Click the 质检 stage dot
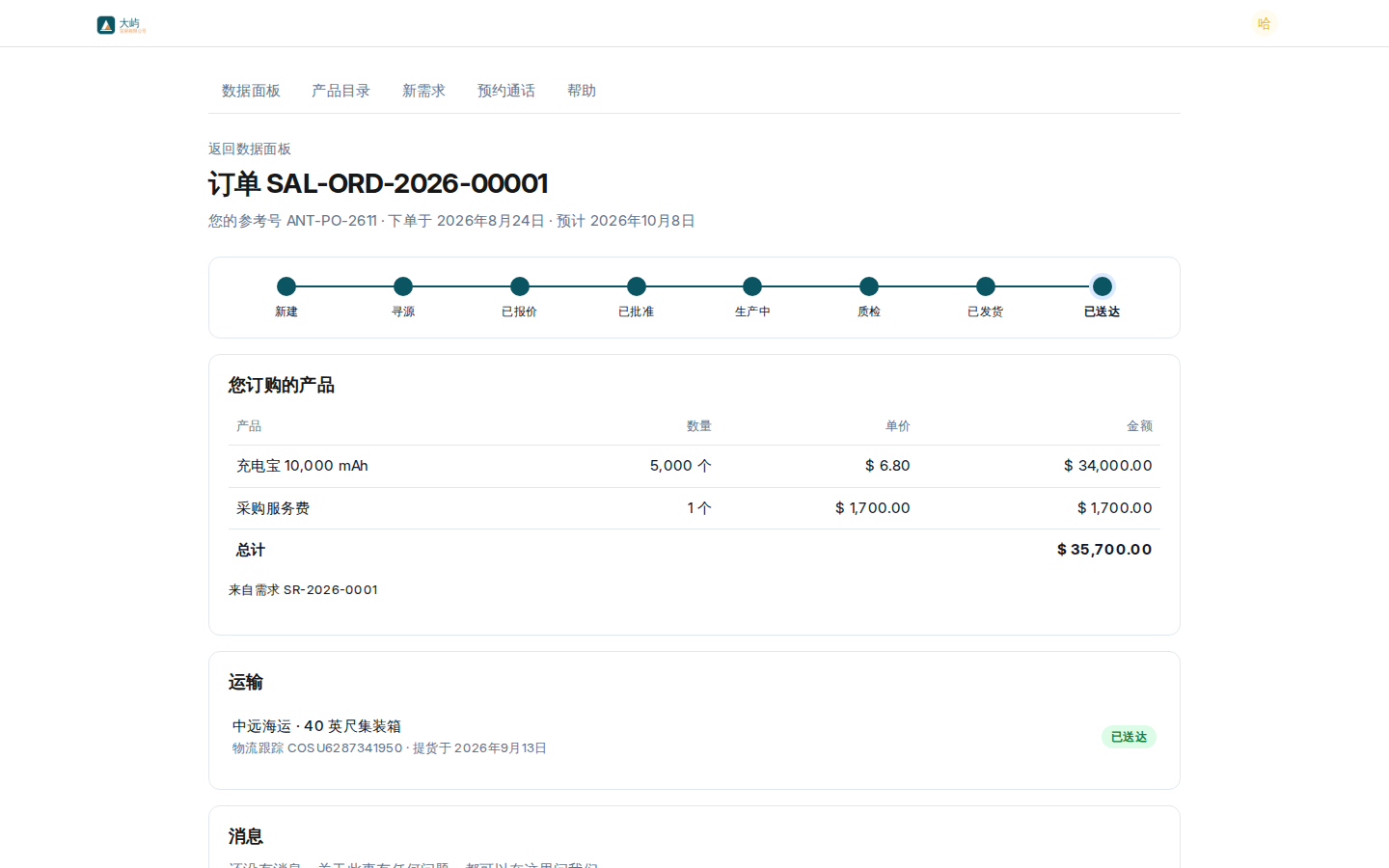This screenshot has width=1389, height=868. (869, 286)
